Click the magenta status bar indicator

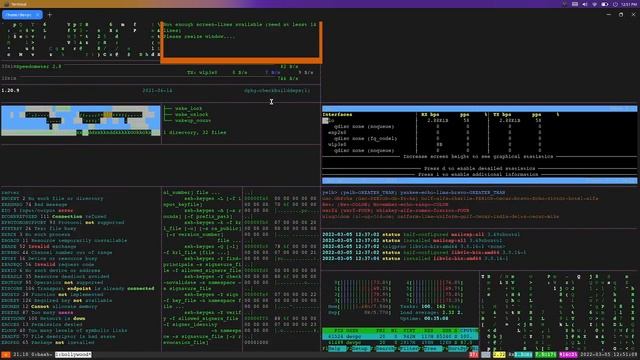click(x=568, y=355)
